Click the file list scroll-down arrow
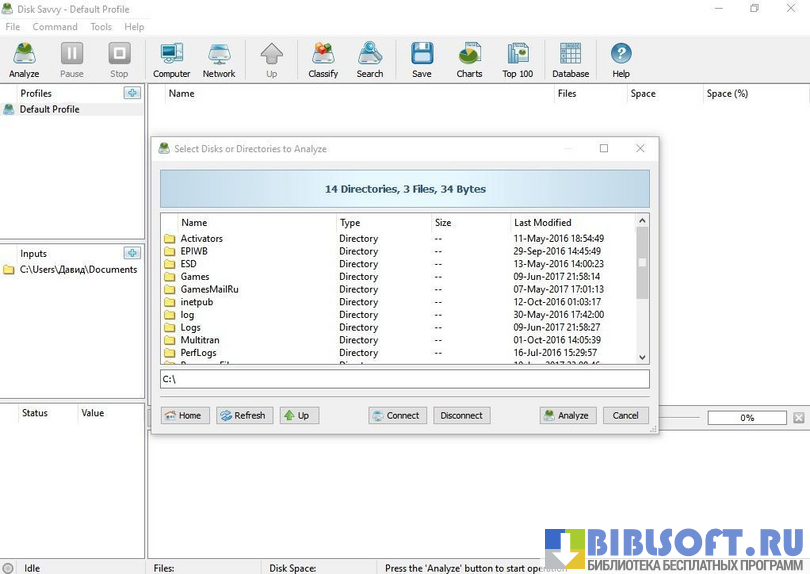Viewport: 810px width, 574px height. (x=642, y=357)
